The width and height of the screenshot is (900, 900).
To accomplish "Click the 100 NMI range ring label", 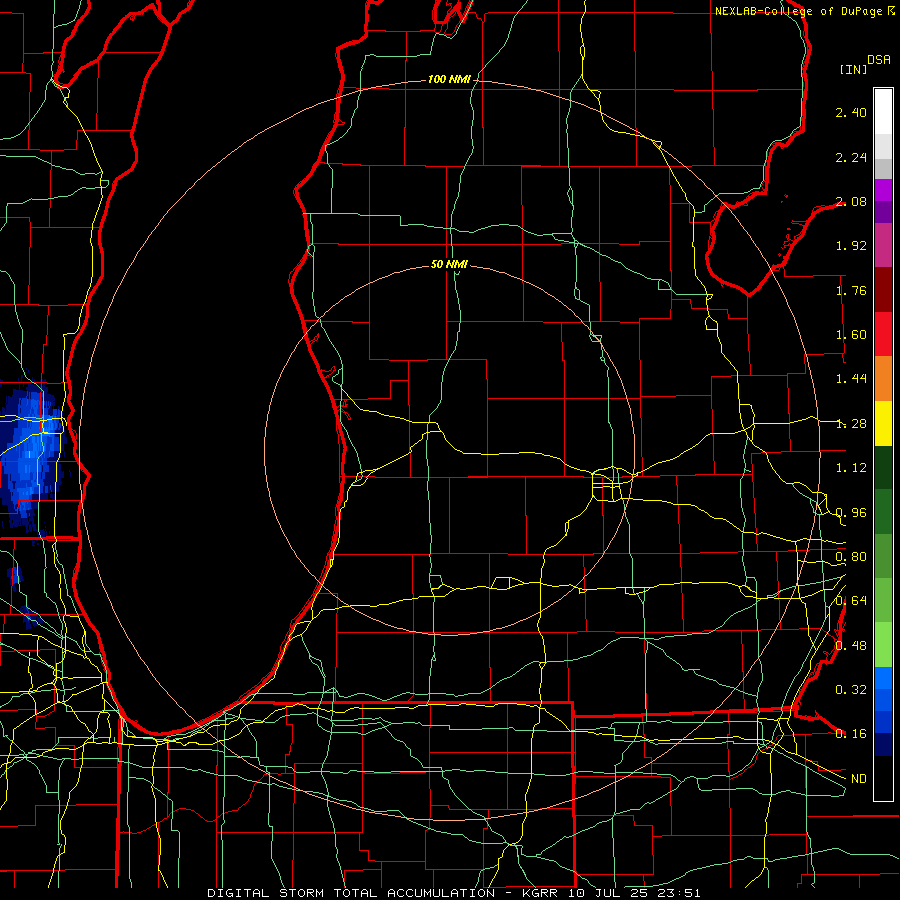I will tap(449, 79).
